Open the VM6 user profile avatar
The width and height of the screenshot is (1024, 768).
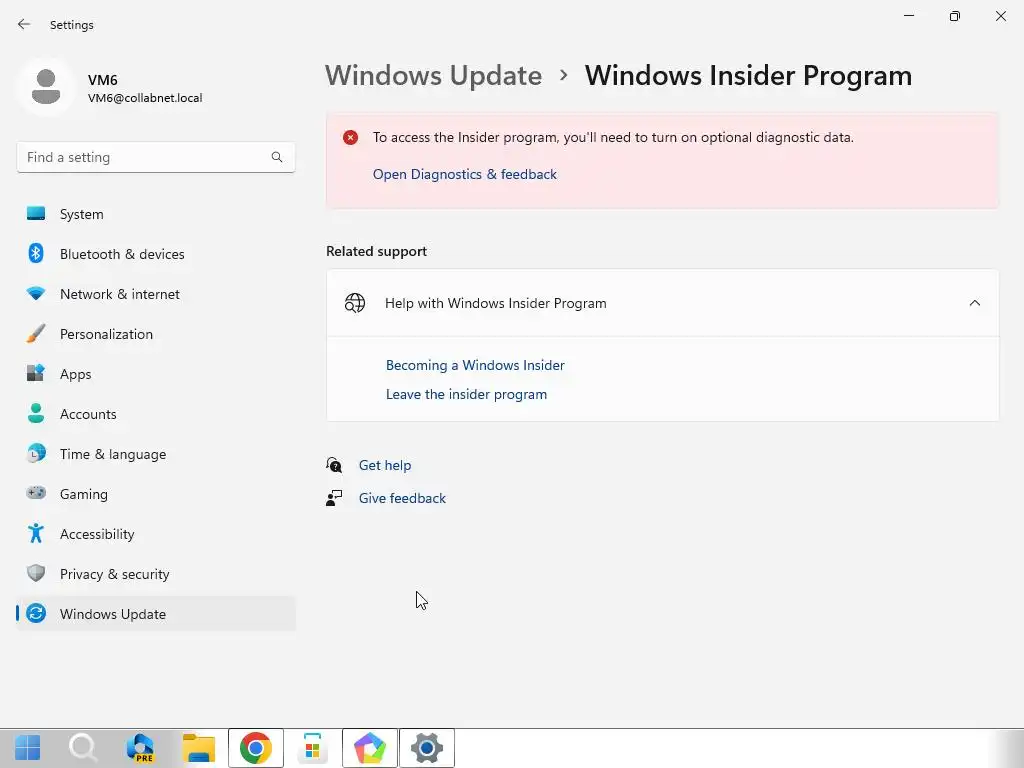point(46,86)
